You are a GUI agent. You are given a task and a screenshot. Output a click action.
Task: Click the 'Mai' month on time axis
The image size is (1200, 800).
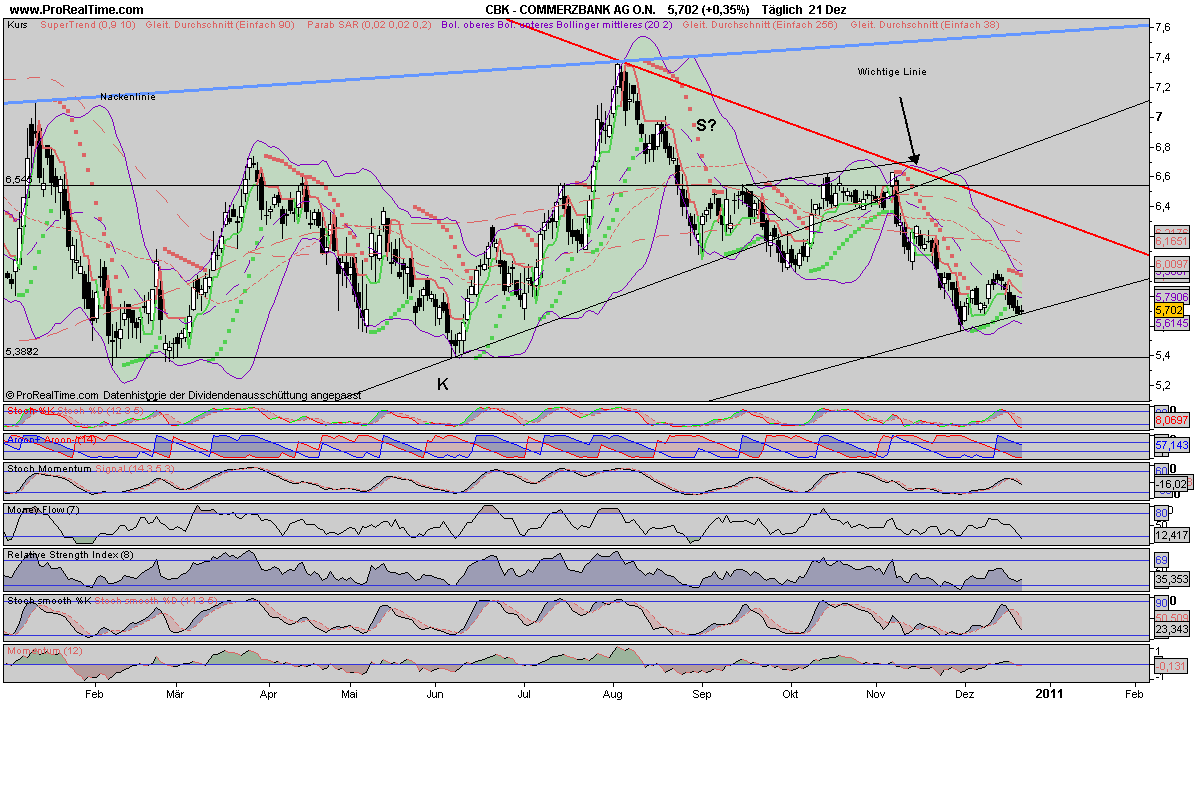point(349,692)
